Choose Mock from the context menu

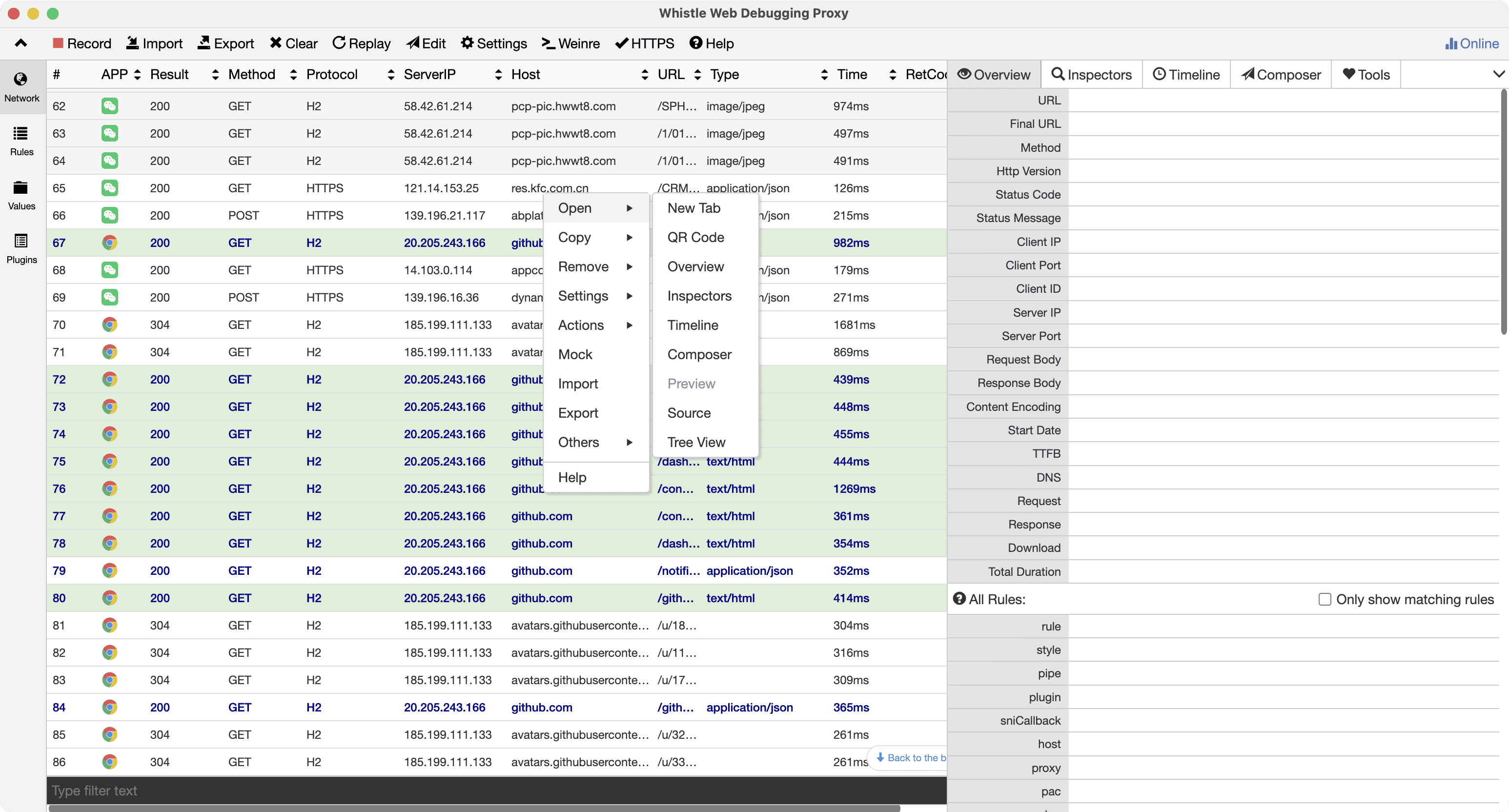pos(596,354)
